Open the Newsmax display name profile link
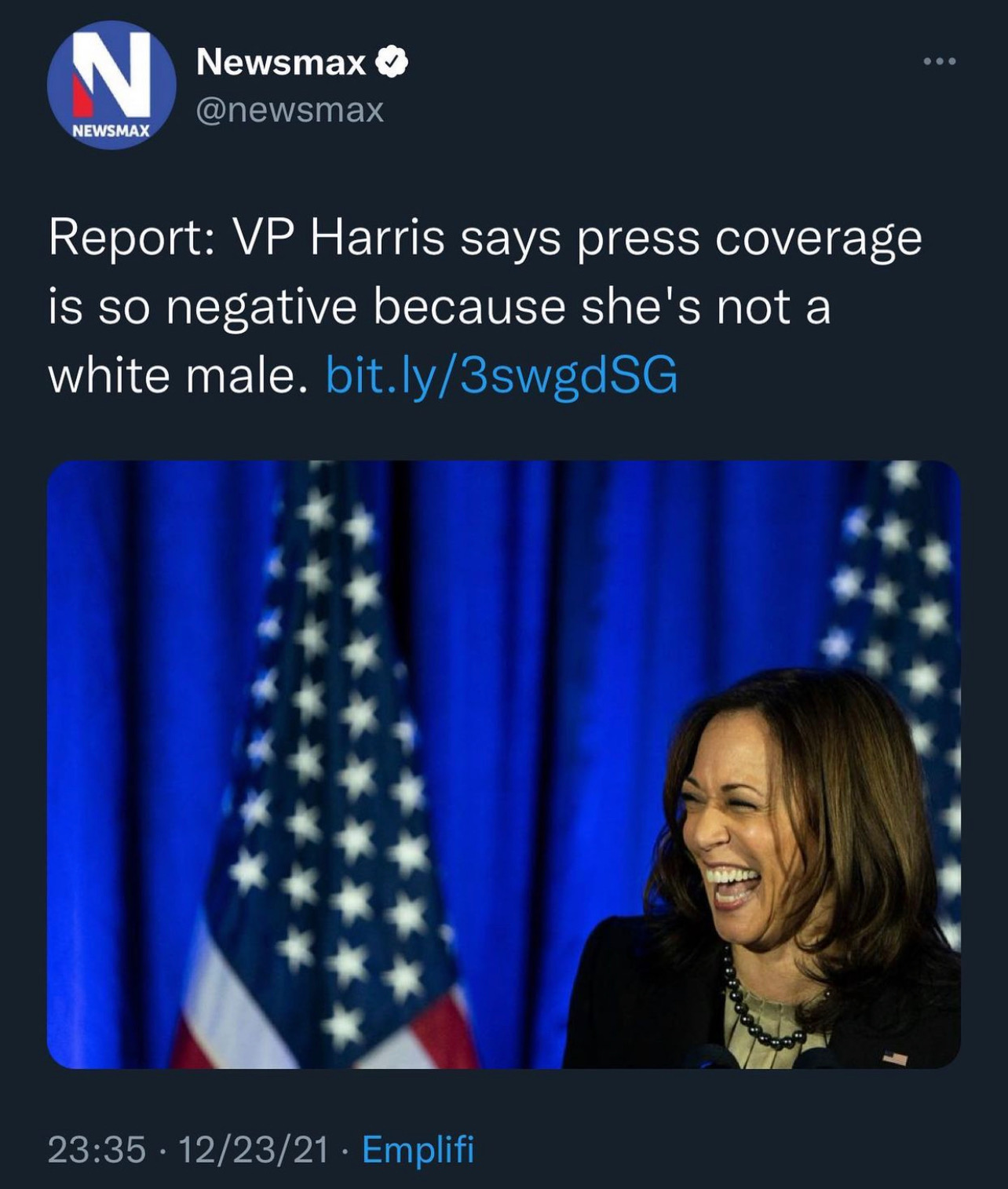Screen dimensions: 1008x1189 281,63
